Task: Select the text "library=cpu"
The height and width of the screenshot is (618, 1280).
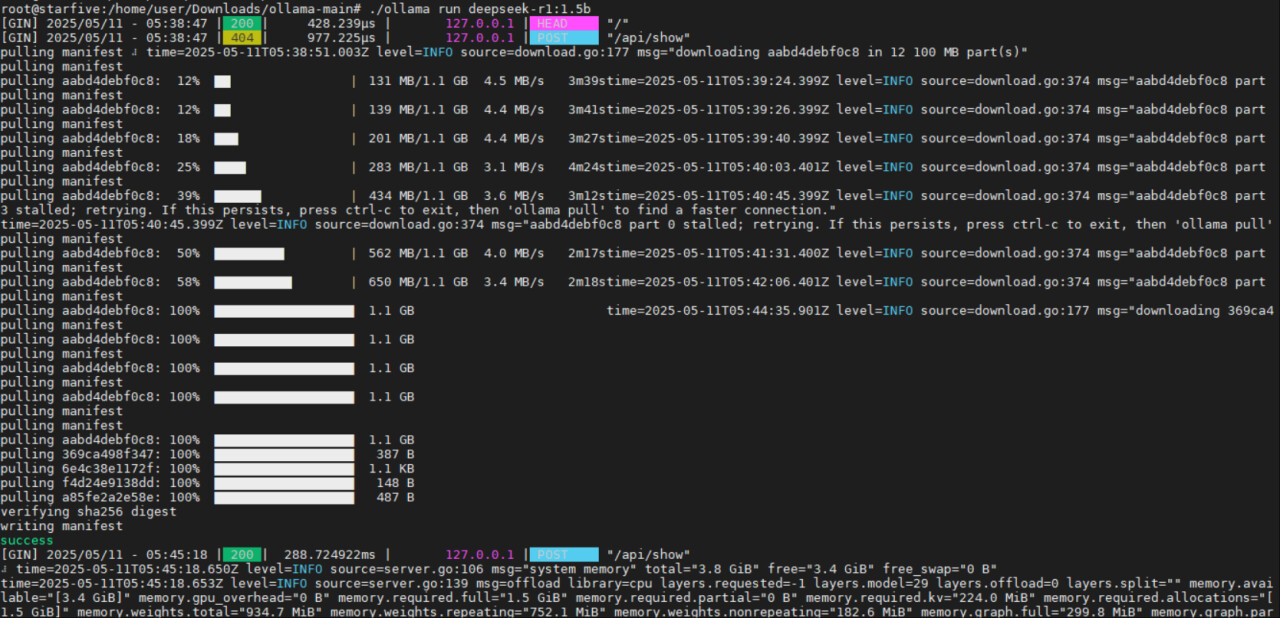Action: pos(611,584)
